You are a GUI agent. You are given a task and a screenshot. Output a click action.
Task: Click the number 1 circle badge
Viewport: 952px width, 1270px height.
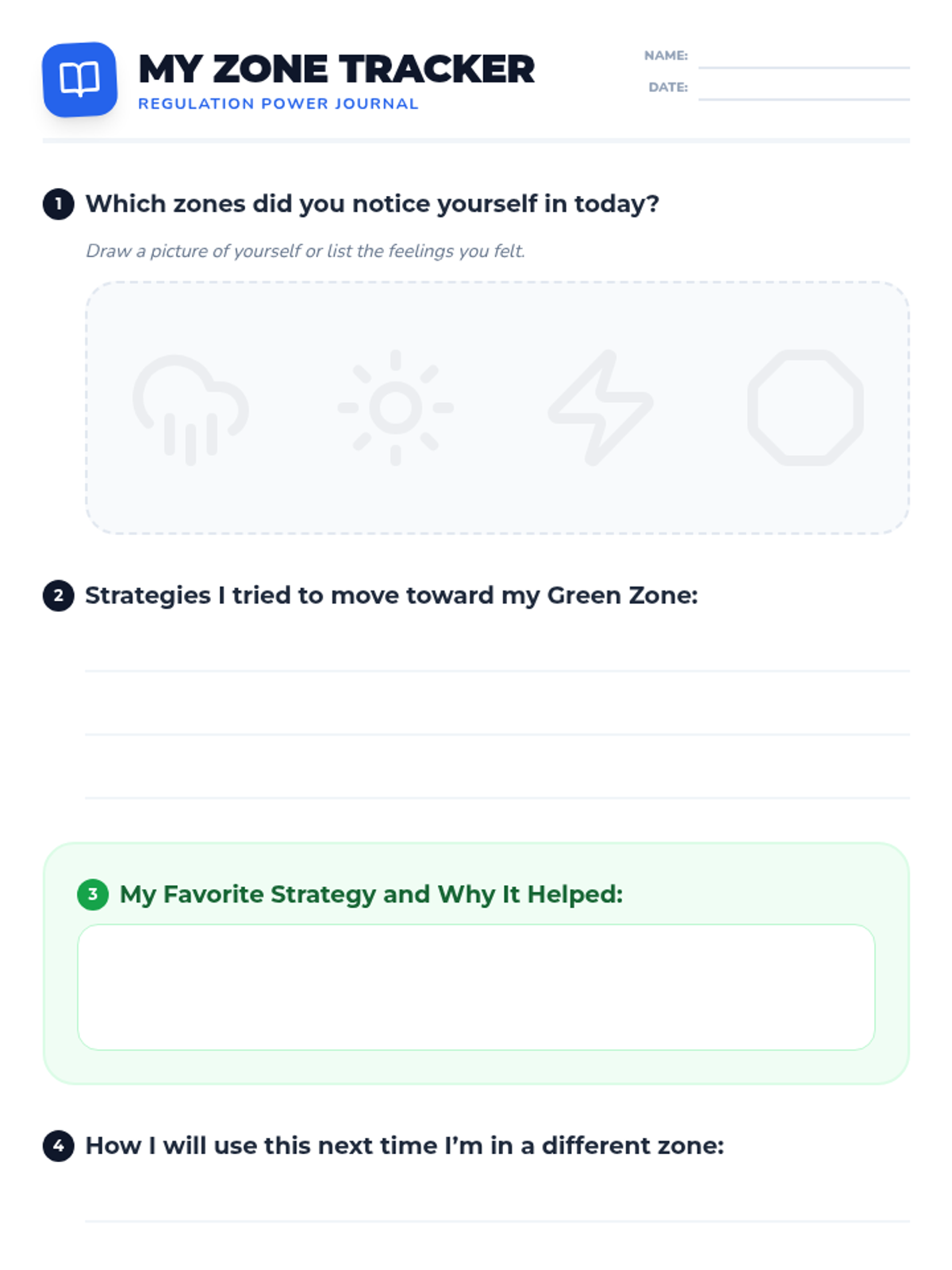tap(58, 204)
